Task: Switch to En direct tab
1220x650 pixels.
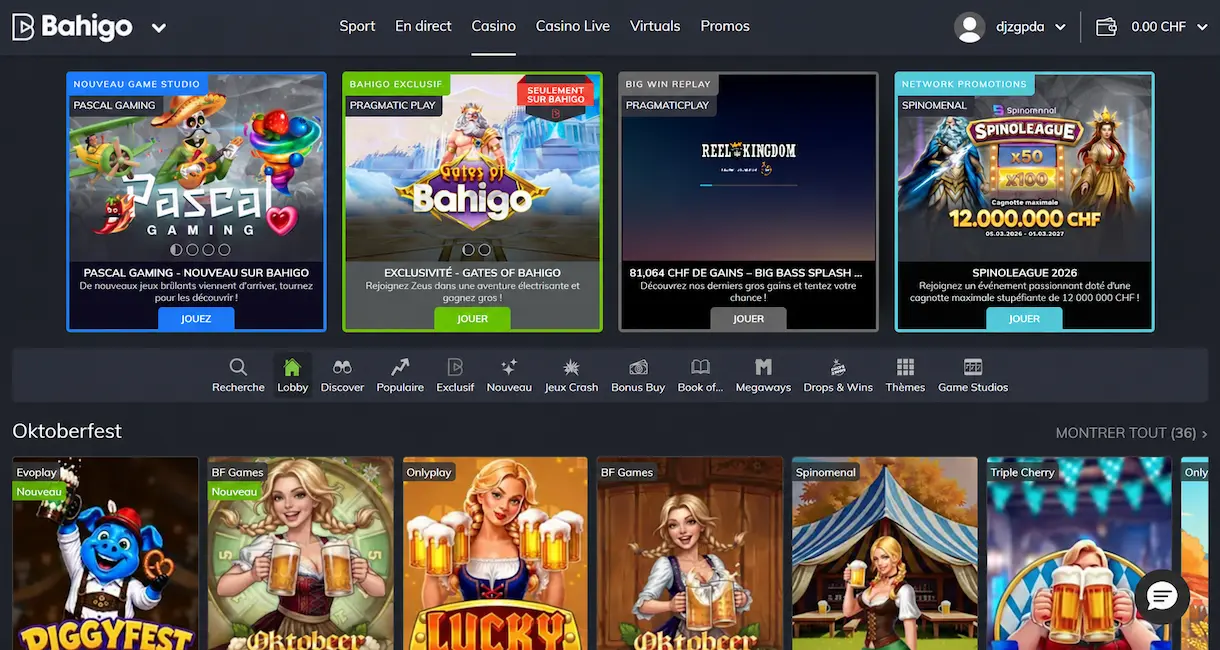Action: 423,26
